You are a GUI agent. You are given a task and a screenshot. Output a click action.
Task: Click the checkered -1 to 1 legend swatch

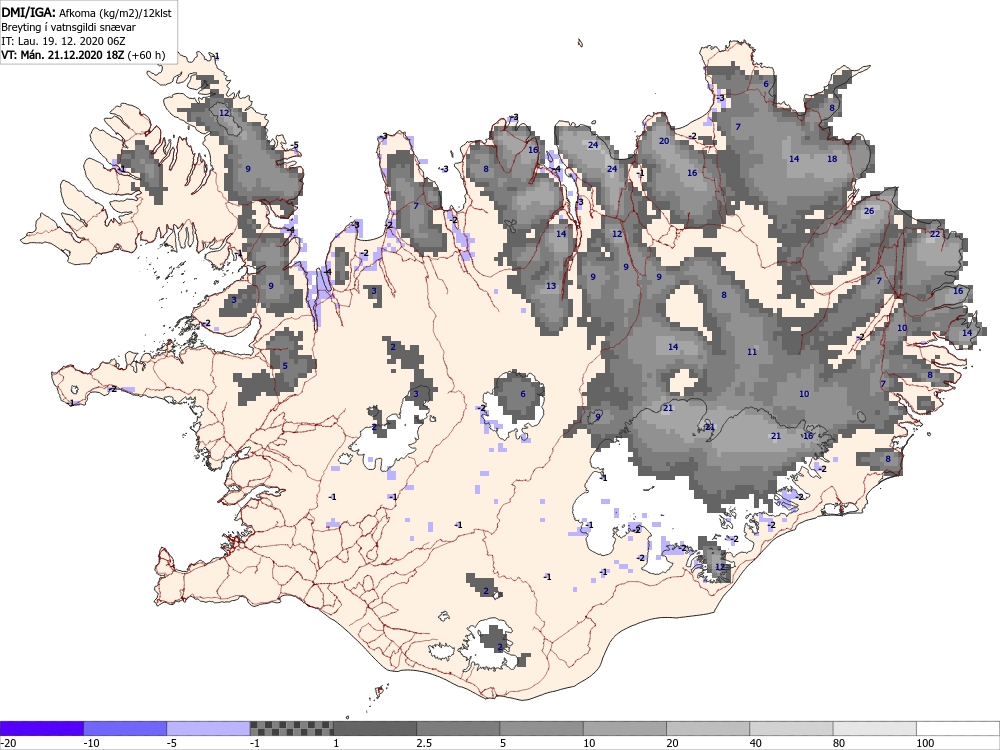291,728
